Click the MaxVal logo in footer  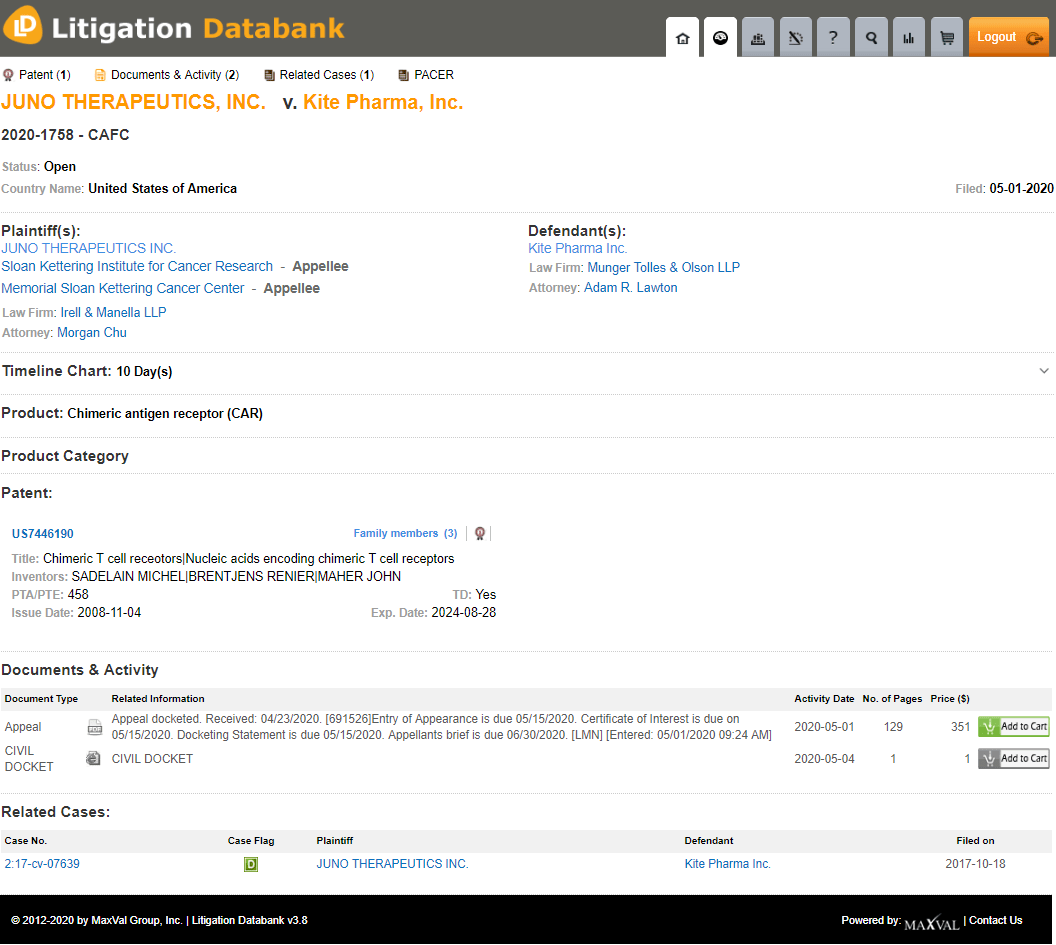coord(931,923)
